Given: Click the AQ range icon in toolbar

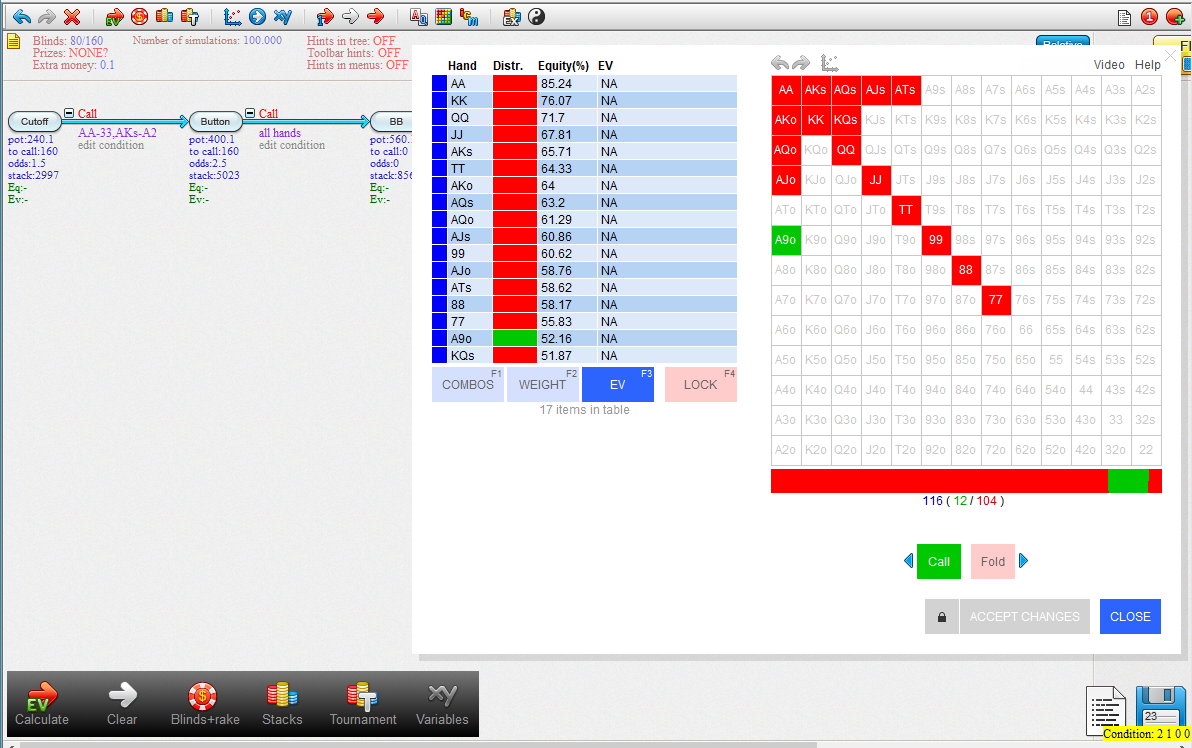Looking at the screenshot, I should (418, 16).
